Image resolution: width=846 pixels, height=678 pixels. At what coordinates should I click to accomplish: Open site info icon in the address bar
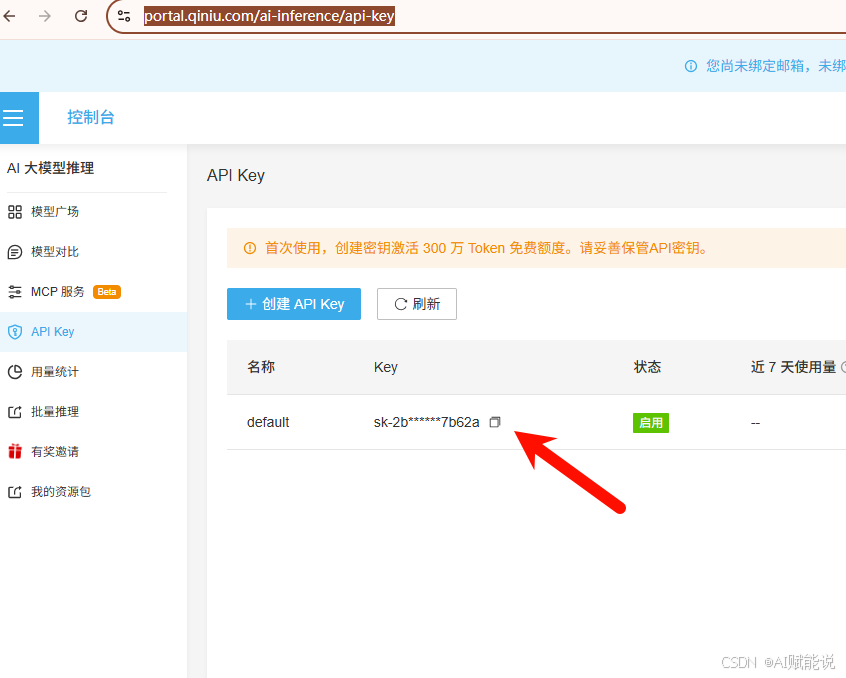click(124, 16)
